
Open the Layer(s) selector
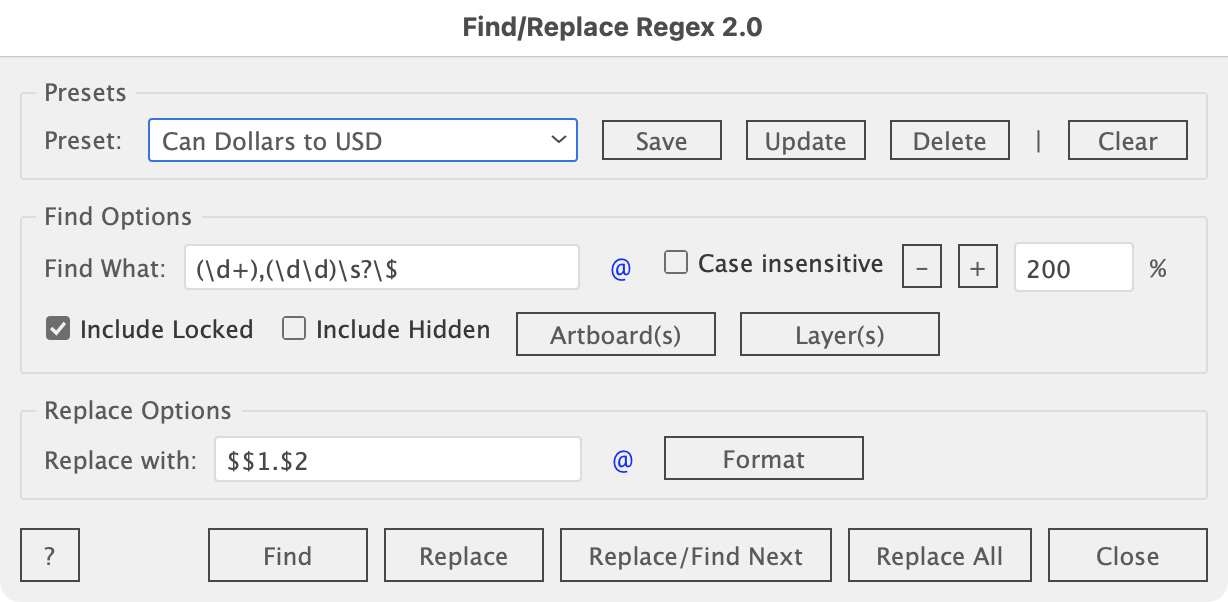[x=839, y=335]
